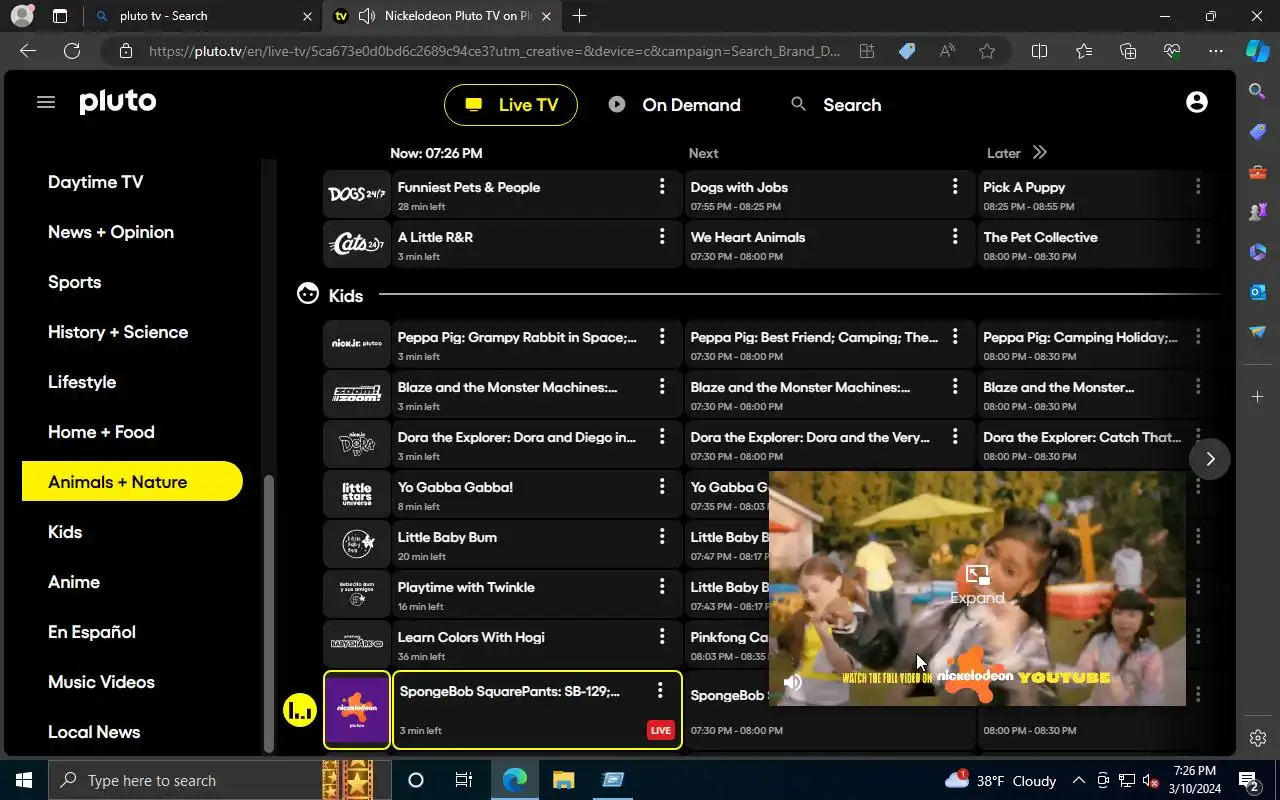
Task: Select the Dora TV channel logo
Action: pyautogui.click(x=357, y=445)
